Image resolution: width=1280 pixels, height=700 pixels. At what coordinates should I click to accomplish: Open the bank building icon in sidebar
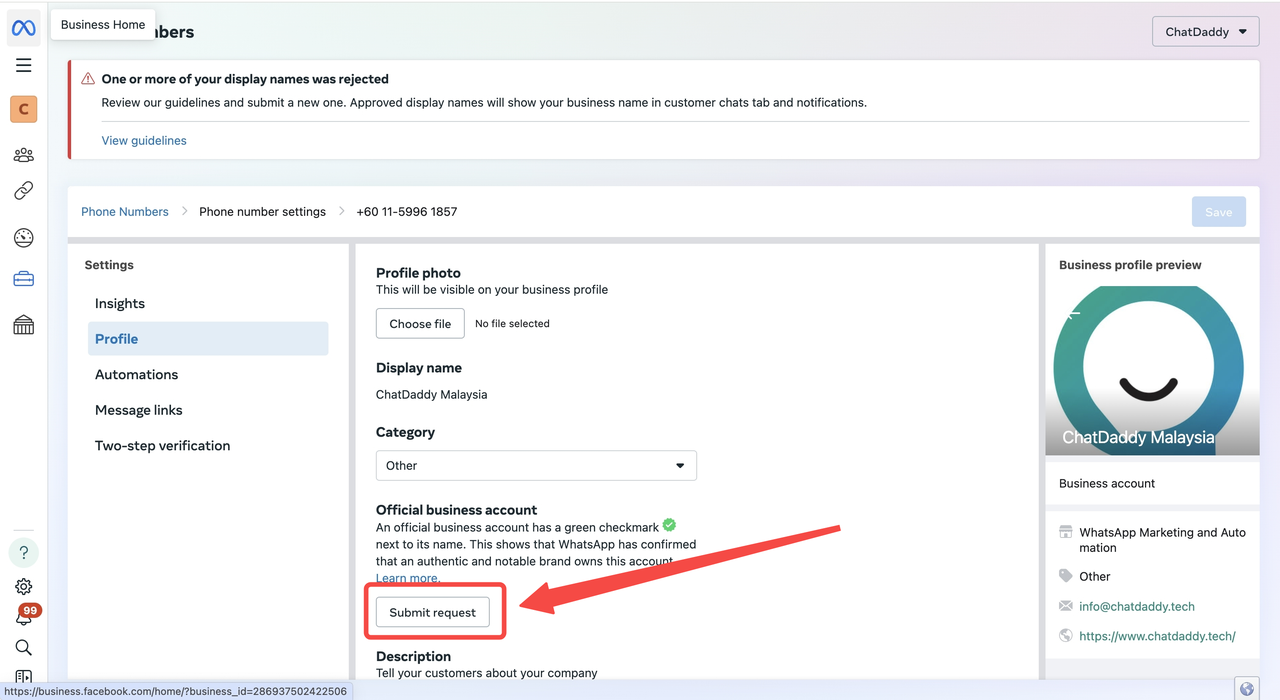pyautogui.click(x=24, y=325)
